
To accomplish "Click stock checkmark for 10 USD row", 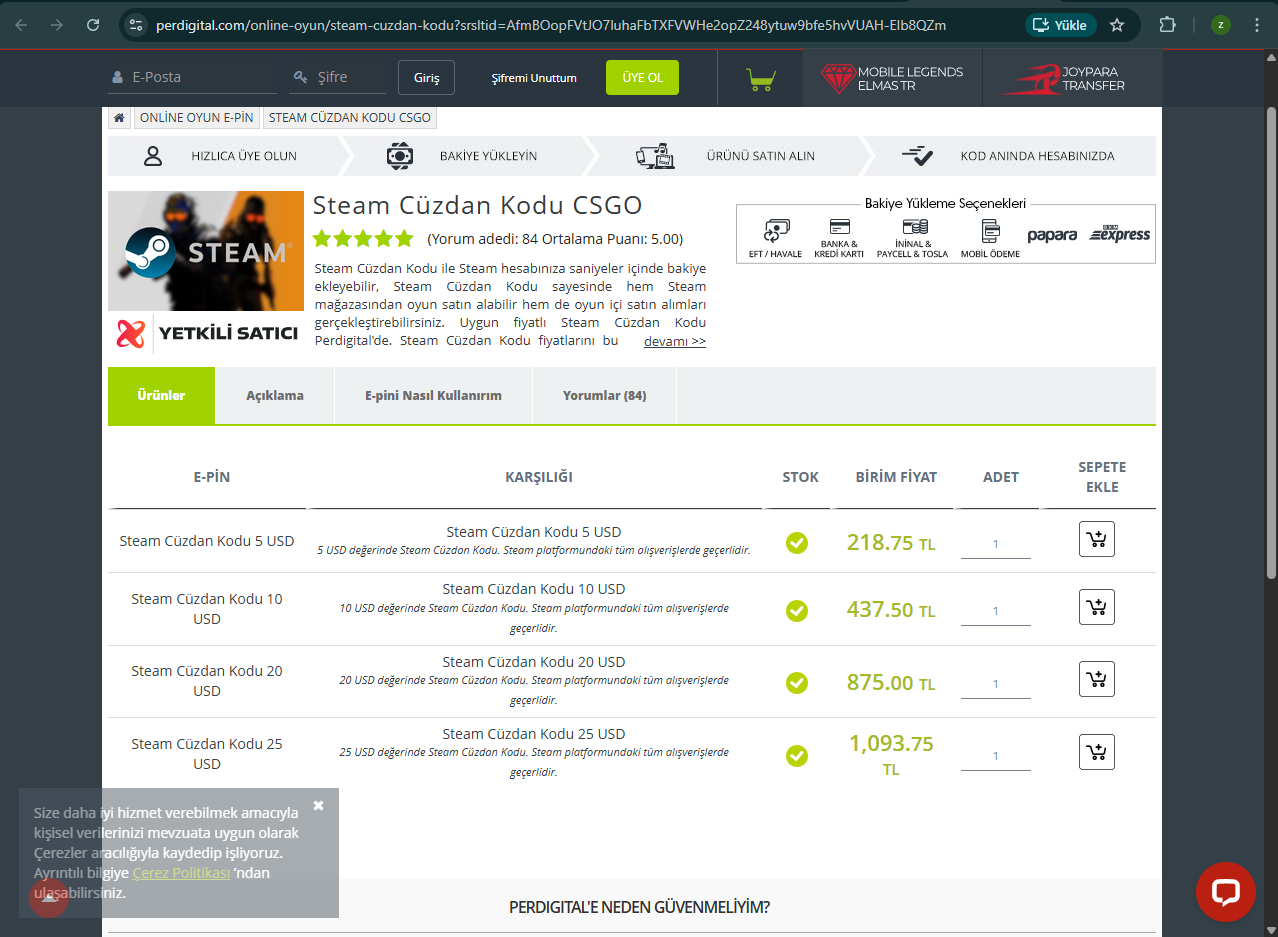I will (x=797, y=610).
